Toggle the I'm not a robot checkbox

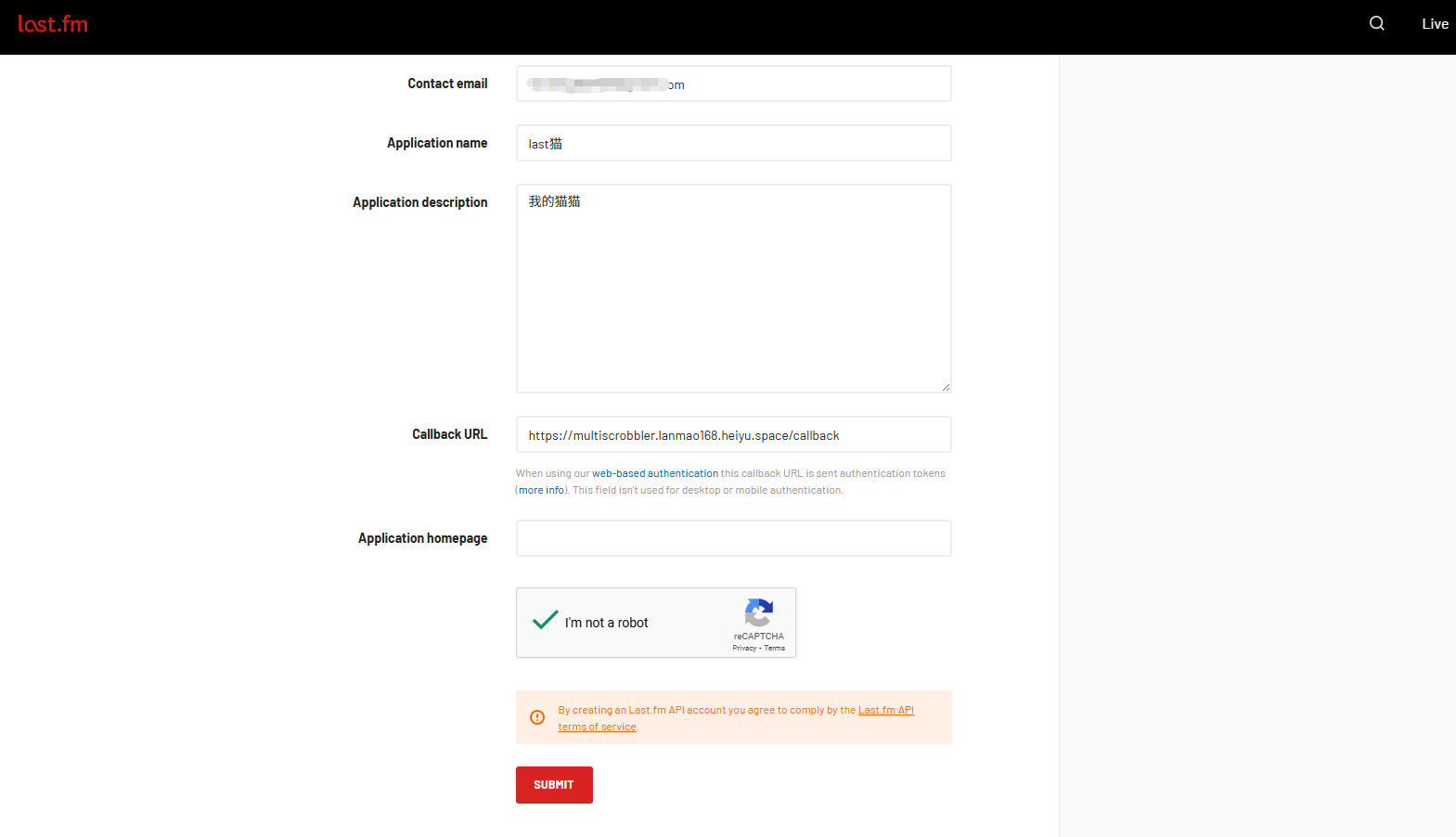point(545,621)
